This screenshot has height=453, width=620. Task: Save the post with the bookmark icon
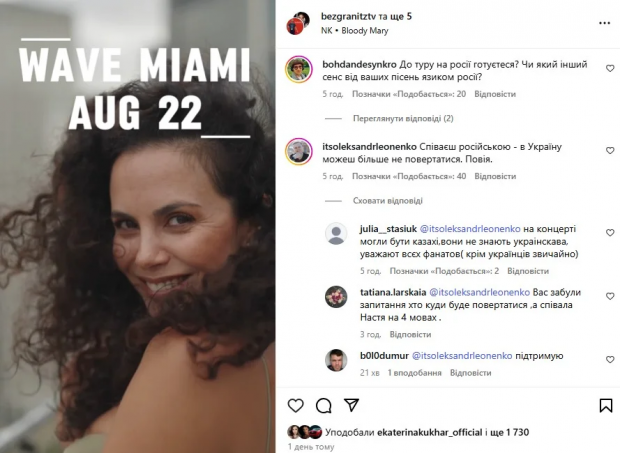pyautogui.click(x=606, y=406)
